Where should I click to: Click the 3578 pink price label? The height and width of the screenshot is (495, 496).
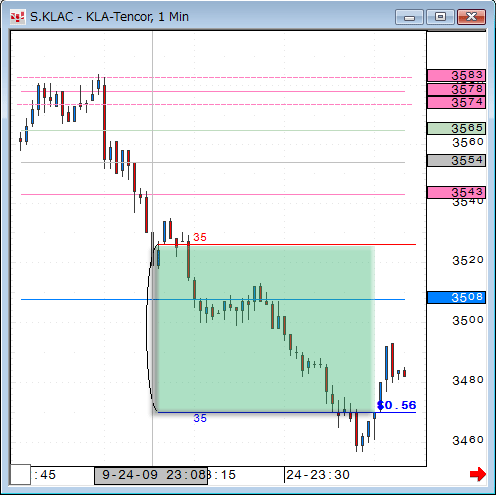click(x=456, y=89)
